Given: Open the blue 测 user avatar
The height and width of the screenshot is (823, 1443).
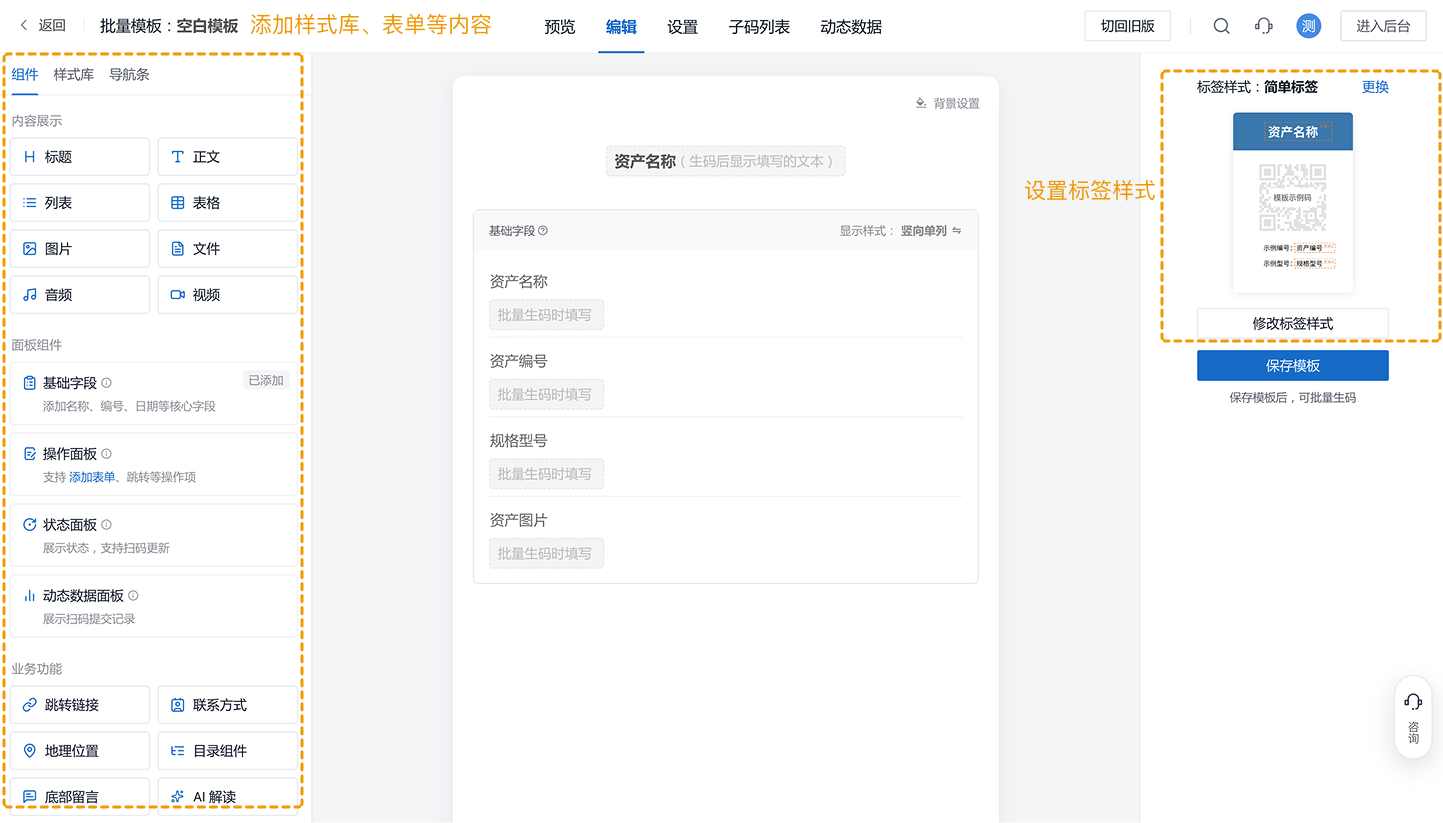Looking at the screenshot, I should pos(1308,26).
